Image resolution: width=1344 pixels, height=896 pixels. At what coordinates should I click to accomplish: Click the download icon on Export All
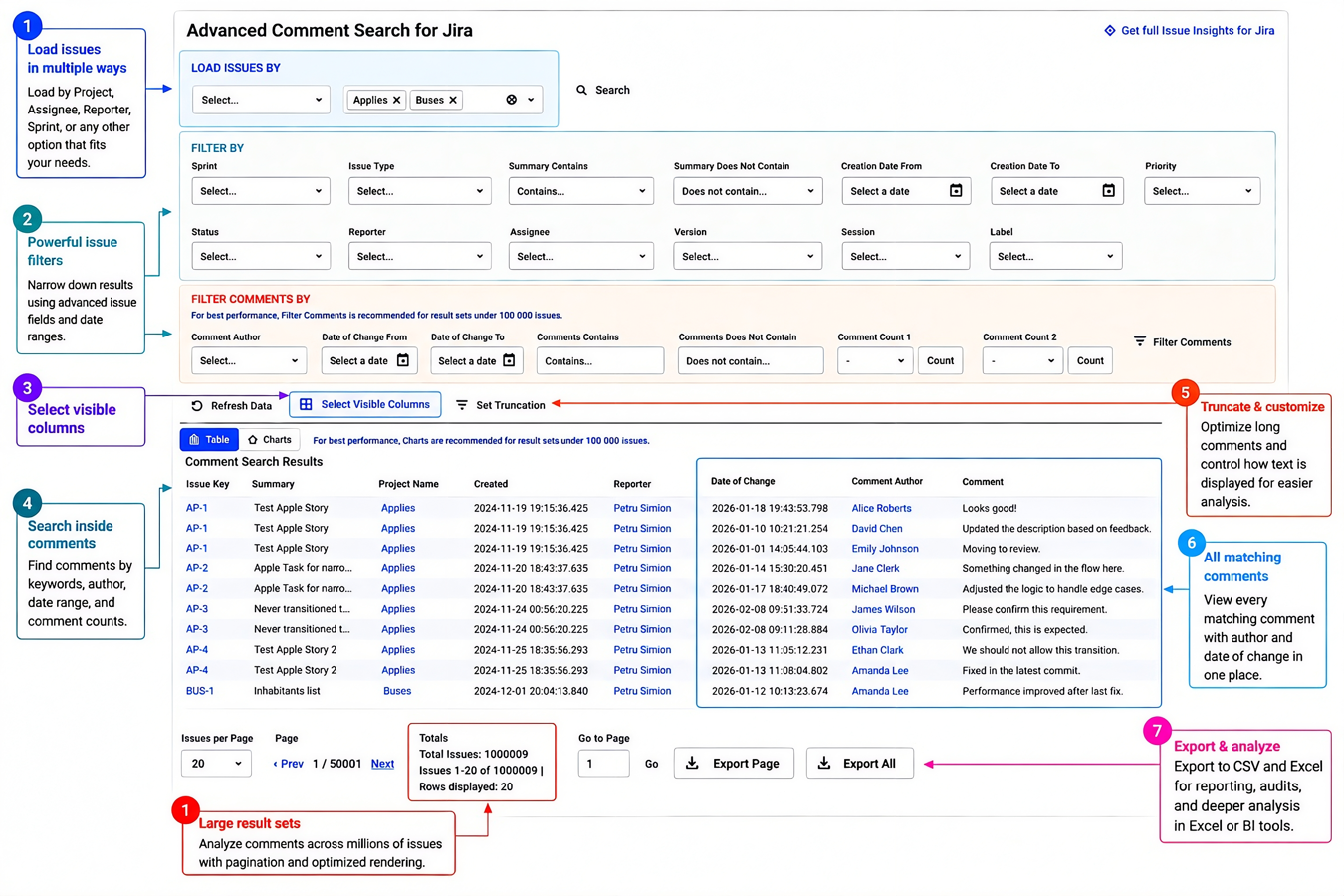pyautogui.click(x=824, y=763)
